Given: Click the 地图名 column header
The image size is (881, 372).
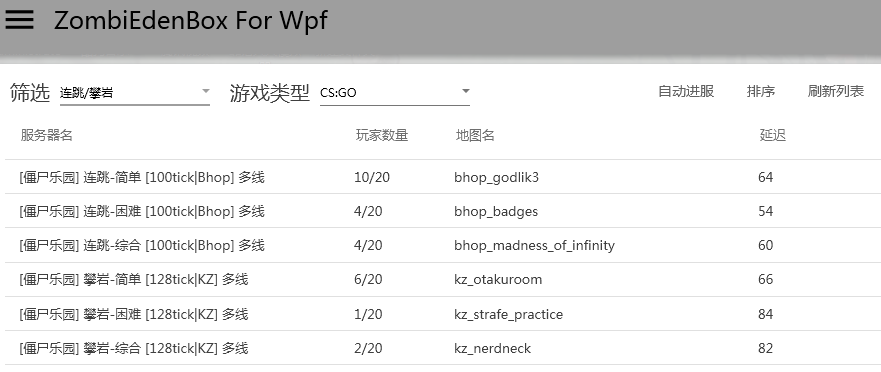Looking at the screenshot, I should pos(475,135).
